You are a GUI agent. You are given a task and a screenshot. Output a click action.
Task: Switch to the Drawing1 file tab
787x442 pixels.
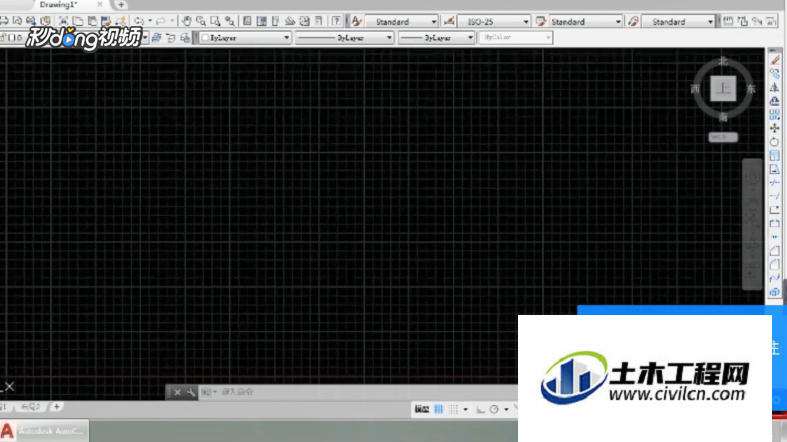59,5
